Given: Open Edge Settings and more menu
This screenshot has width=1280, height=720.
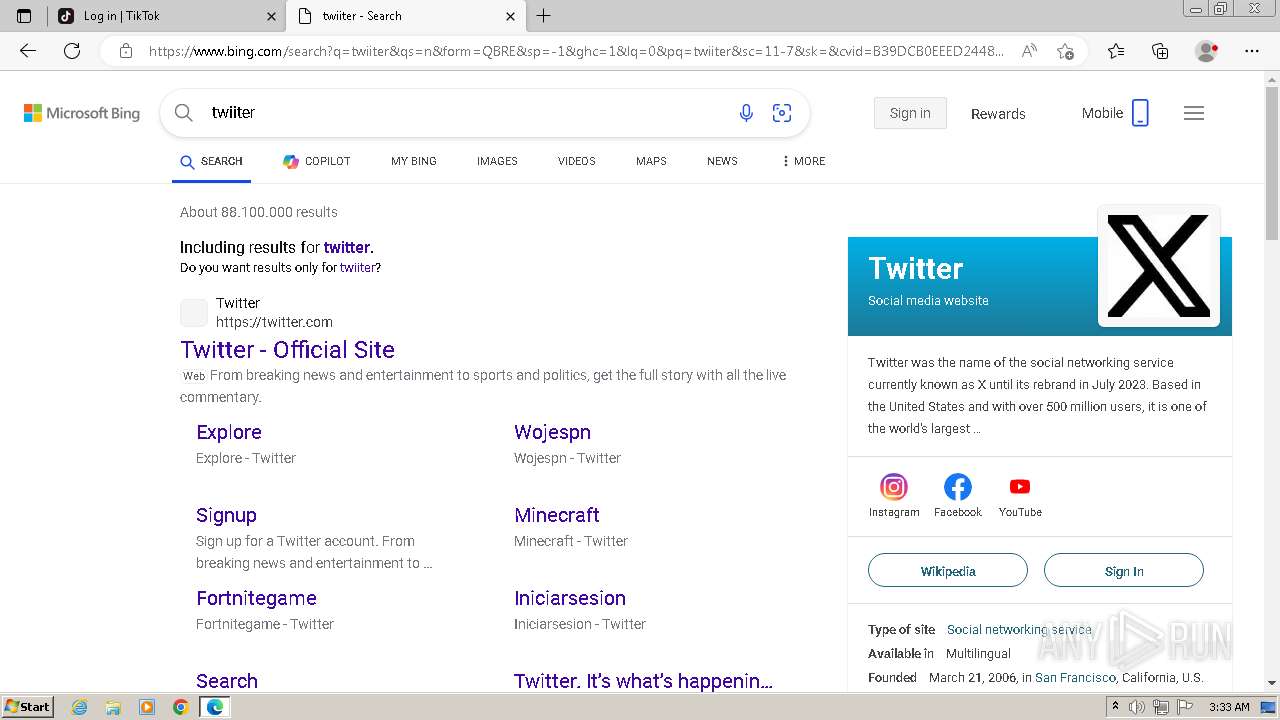Looking at the screenshot, I should (x=1252, y=51).
